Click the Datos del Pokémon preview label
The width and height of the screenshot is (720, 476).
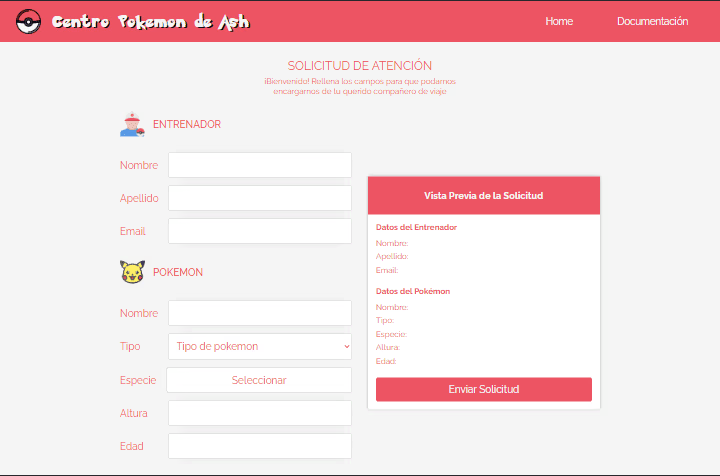pyautogui.click(x=413, y=291)
